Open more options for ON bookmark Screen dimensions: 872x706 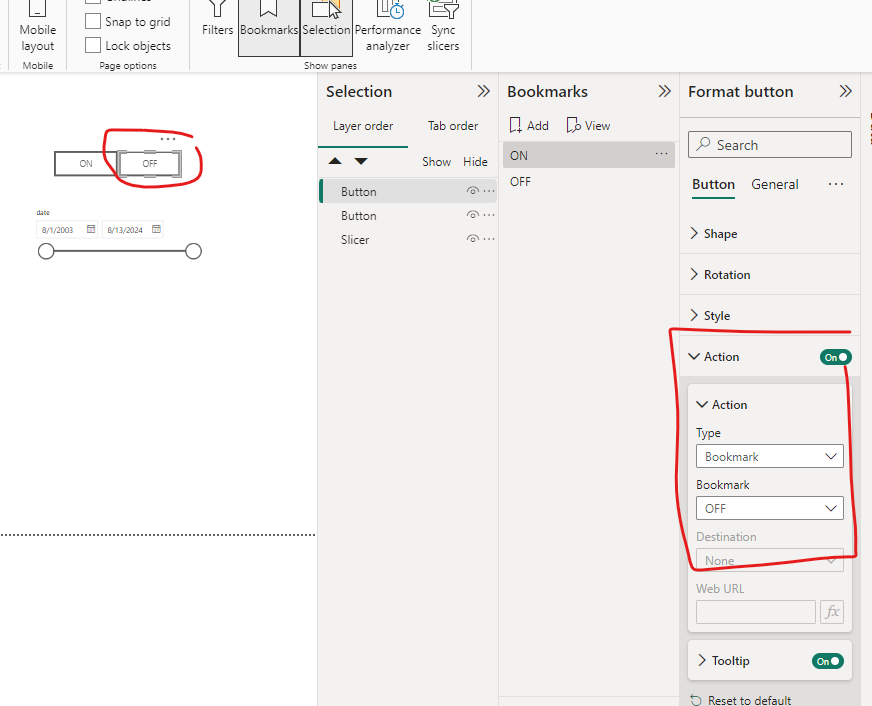[661, 153]
